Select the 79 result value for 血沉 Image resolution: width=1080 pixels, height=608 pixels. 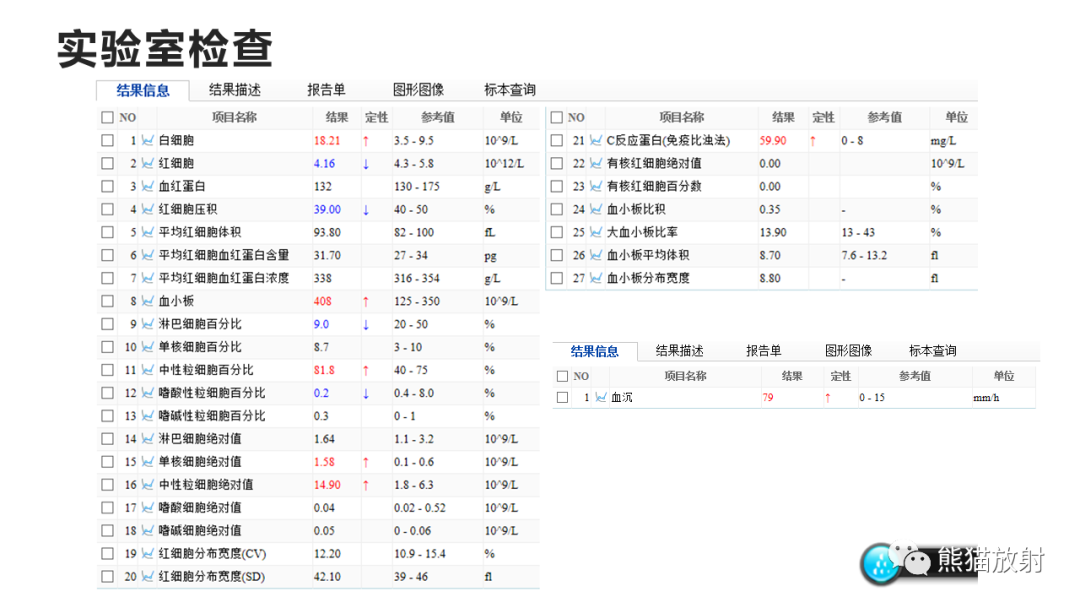click(768, 397)
